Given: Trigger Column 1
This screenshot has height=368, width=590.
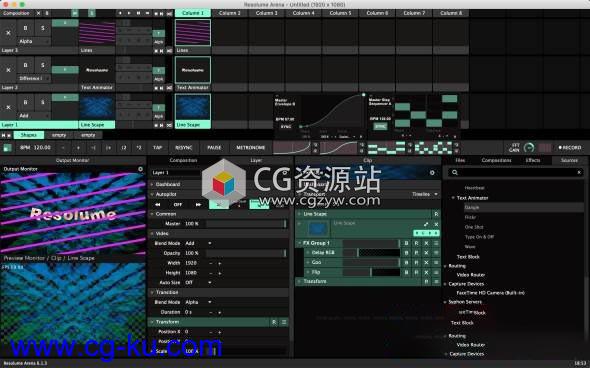Looking at the screenshot, I should (193, 13).
